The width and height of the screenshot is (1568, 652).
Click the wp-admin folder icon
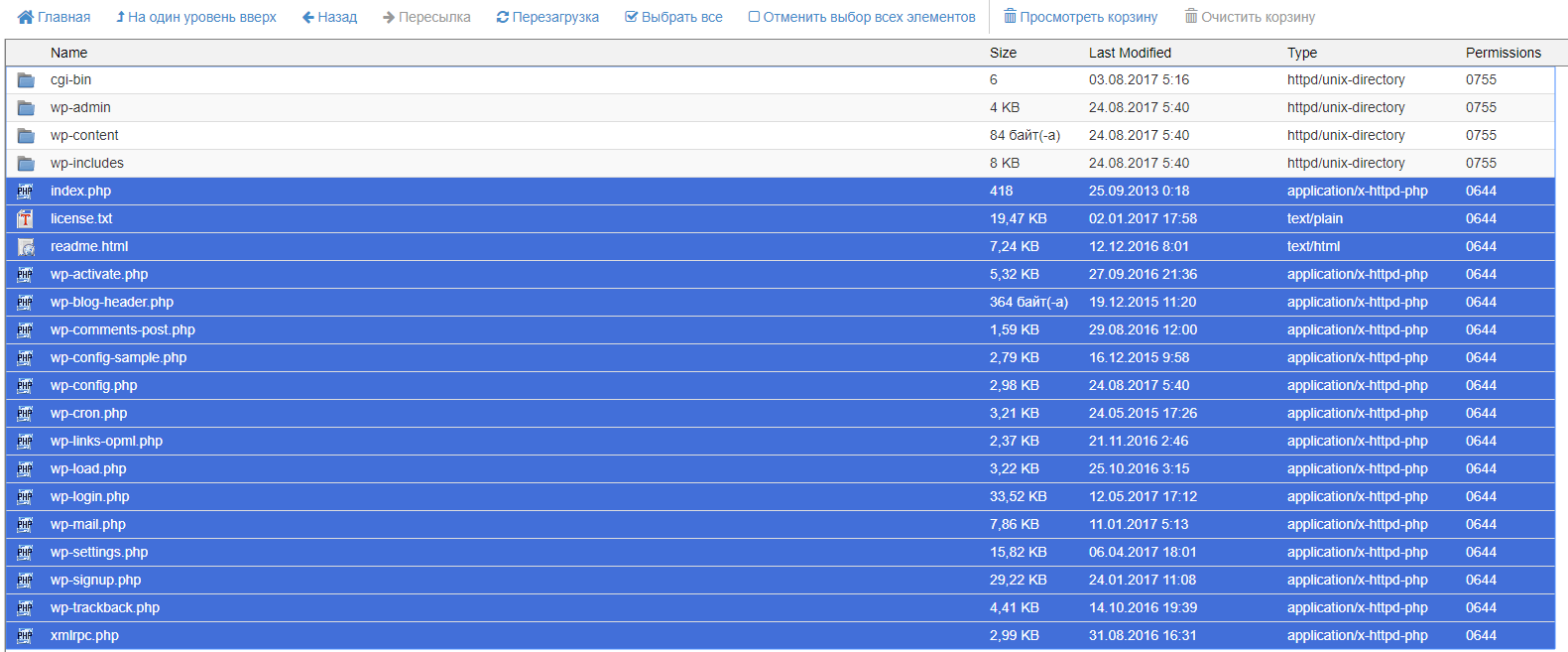pos(26,108)
